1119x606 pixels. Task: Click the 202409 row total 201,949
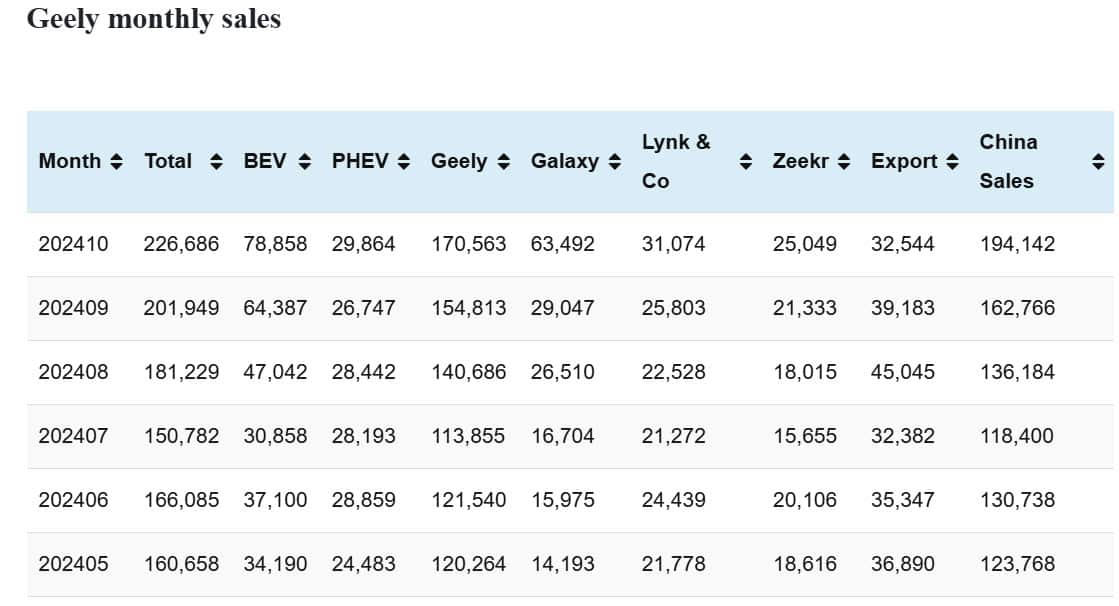click(x=181, y=308)
